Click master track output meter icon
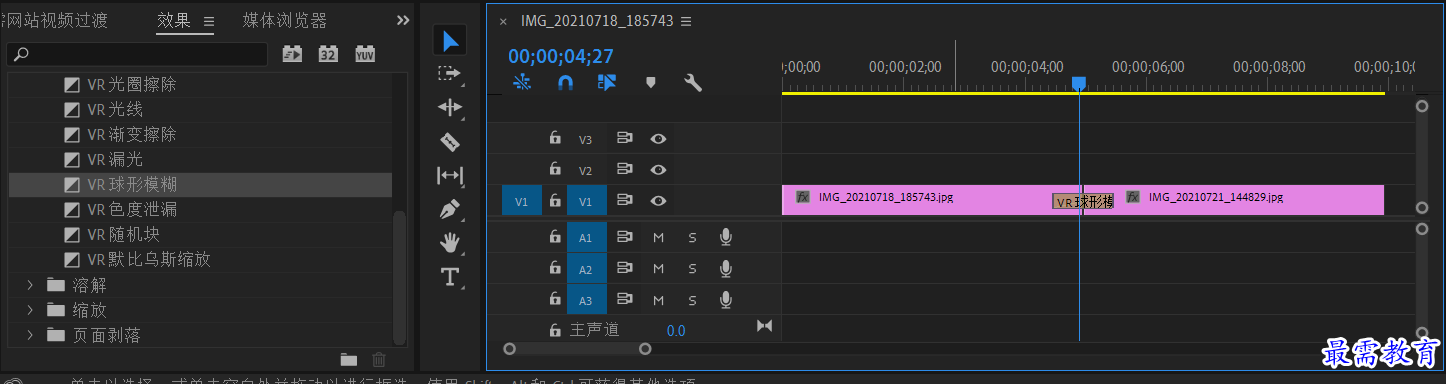The width and height of the screenshot is (1446, 384). coord(765,326)
